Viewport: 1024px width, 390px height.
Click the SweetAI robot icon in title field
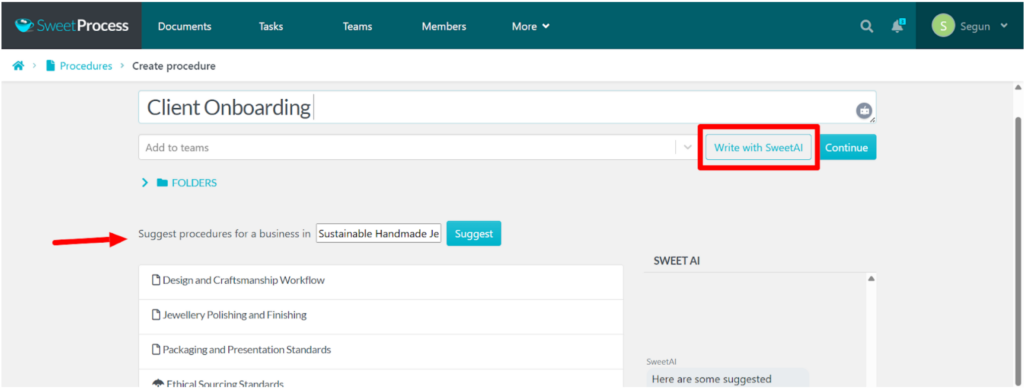pos(864,110)
